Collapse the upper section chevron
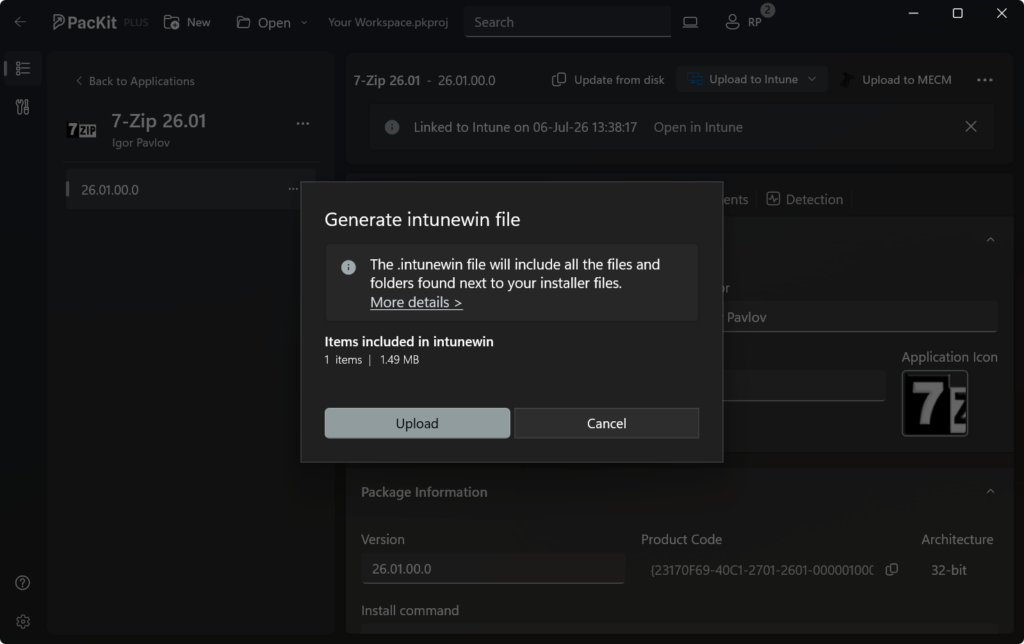1024x644 pixels. (x=990, y=240)
